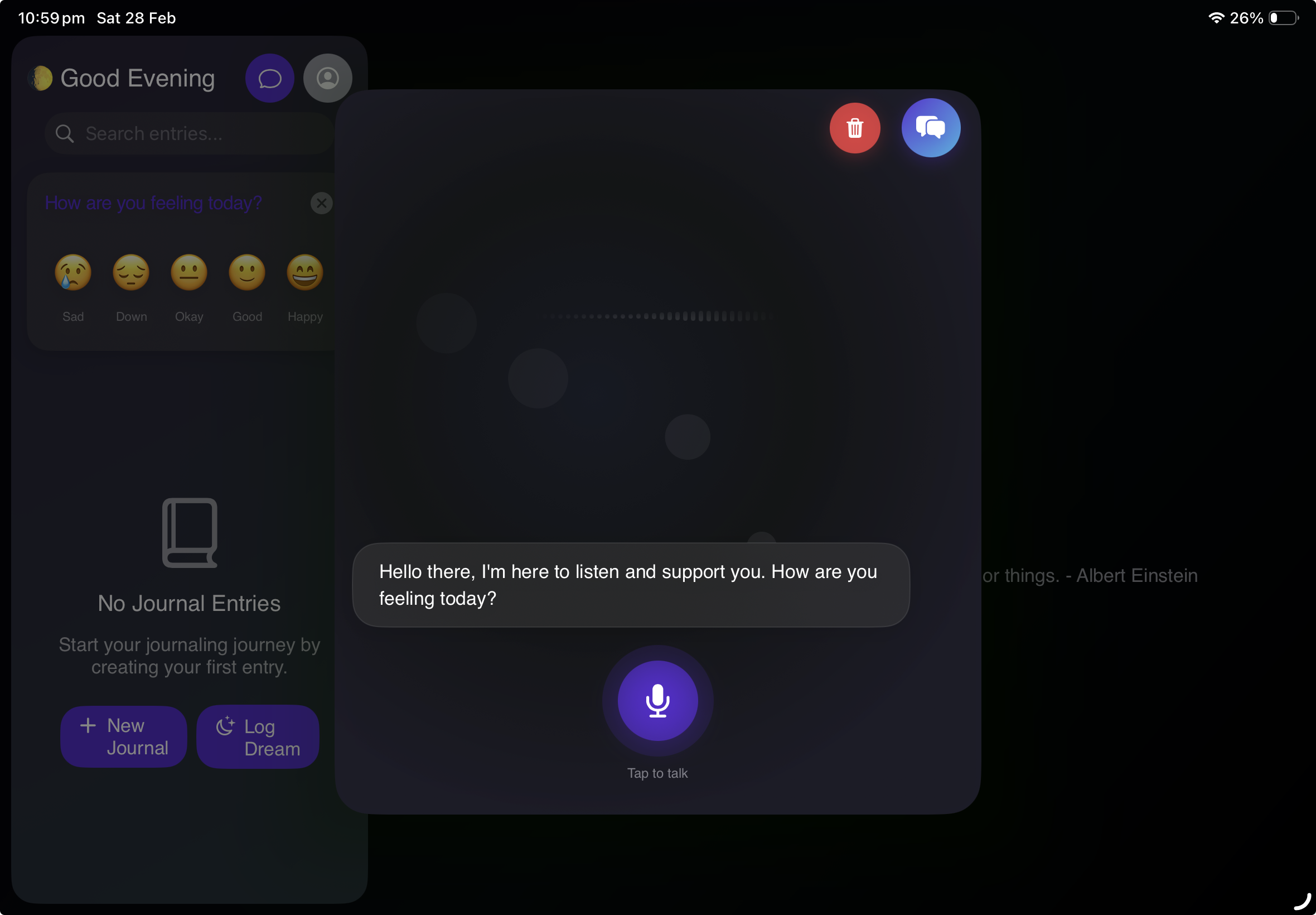Open the chat bubbles conversation view
The height and width of the screenshot is (915, 1316).
(x=931, y=128)
